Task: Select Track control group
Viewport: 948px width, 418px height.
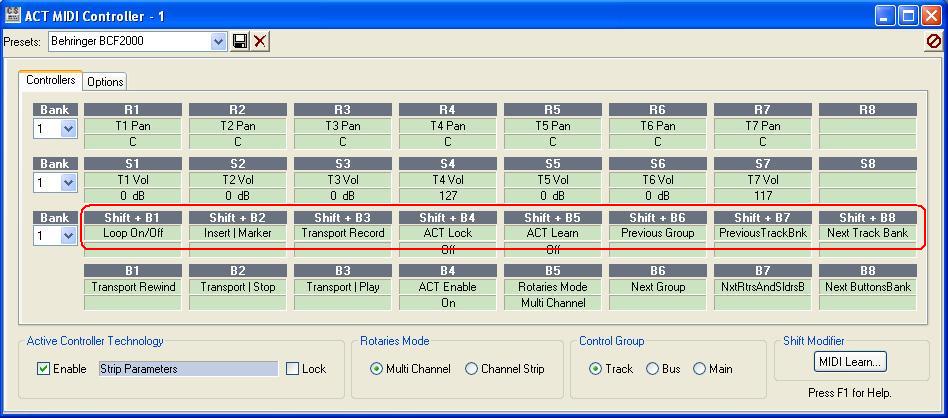Action: [x=595, y=368]
